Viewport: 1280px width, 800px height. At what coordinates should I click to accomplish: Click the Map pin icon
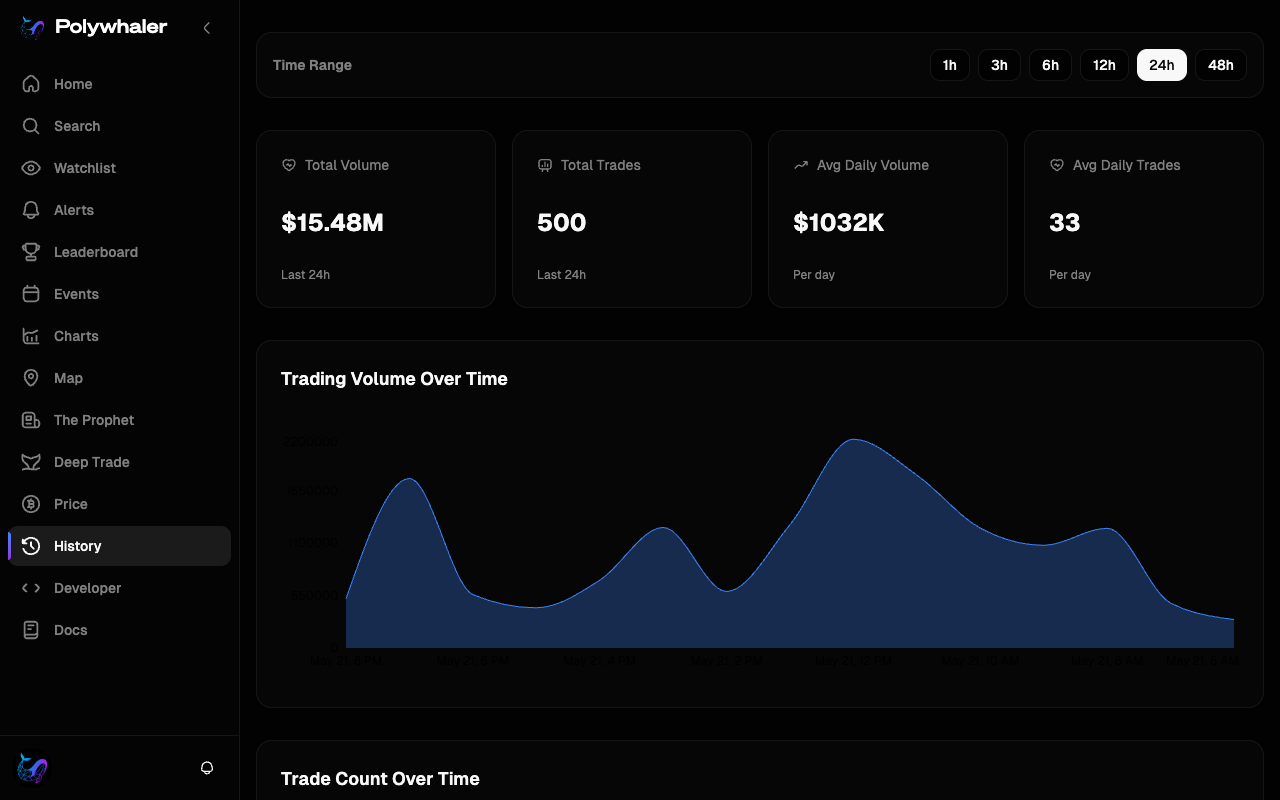(31, 378)
